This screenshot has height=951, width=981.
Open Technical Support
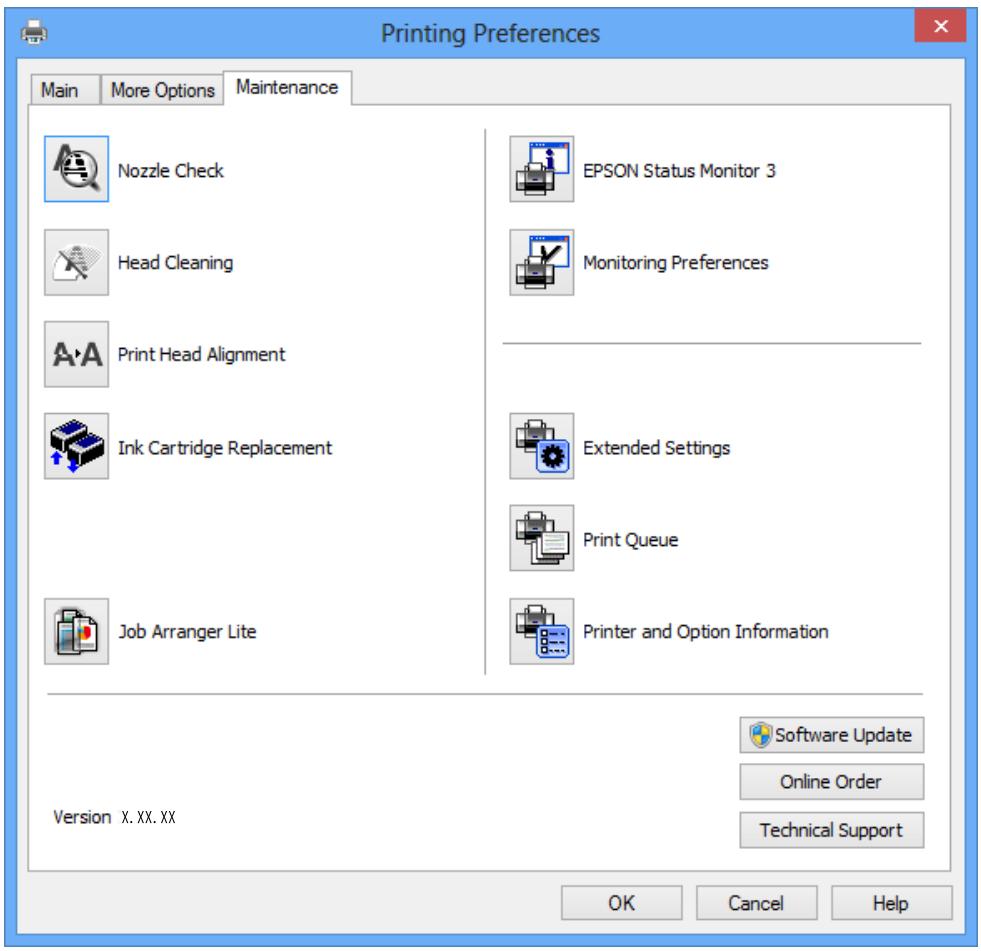click(831, 830)
